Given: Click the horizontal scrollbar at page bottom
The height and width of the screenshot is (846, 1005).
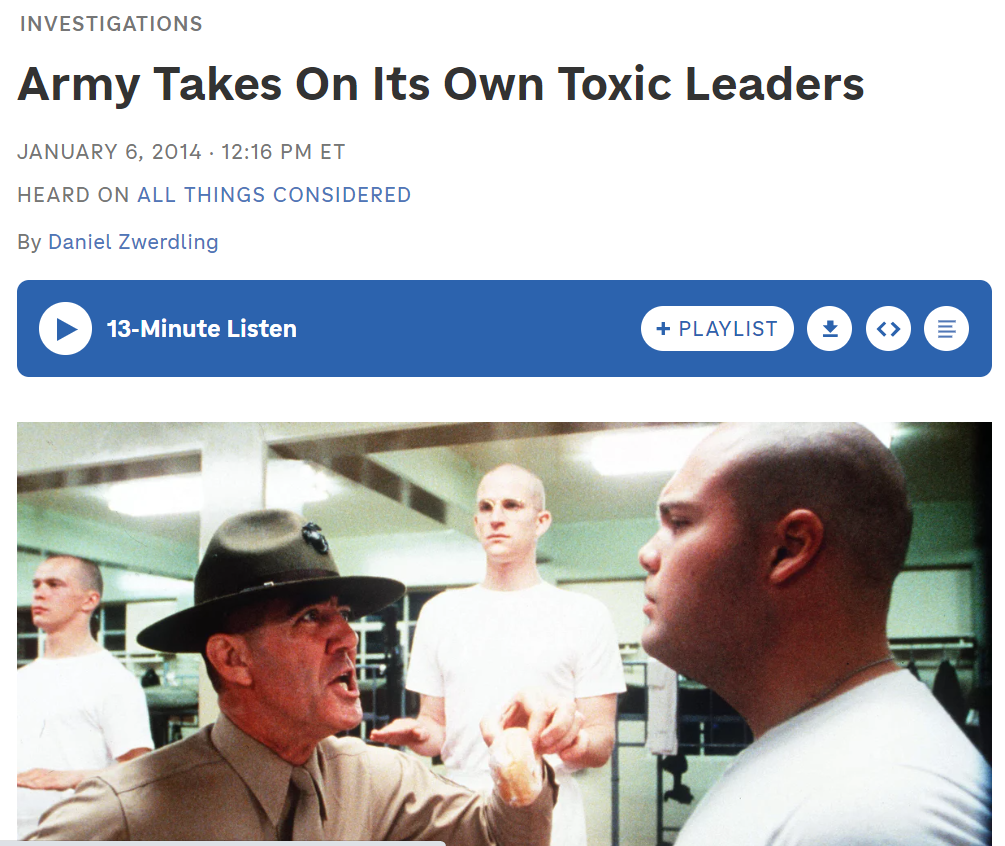Looking at the screenshot, I should [x=222, y=843].
